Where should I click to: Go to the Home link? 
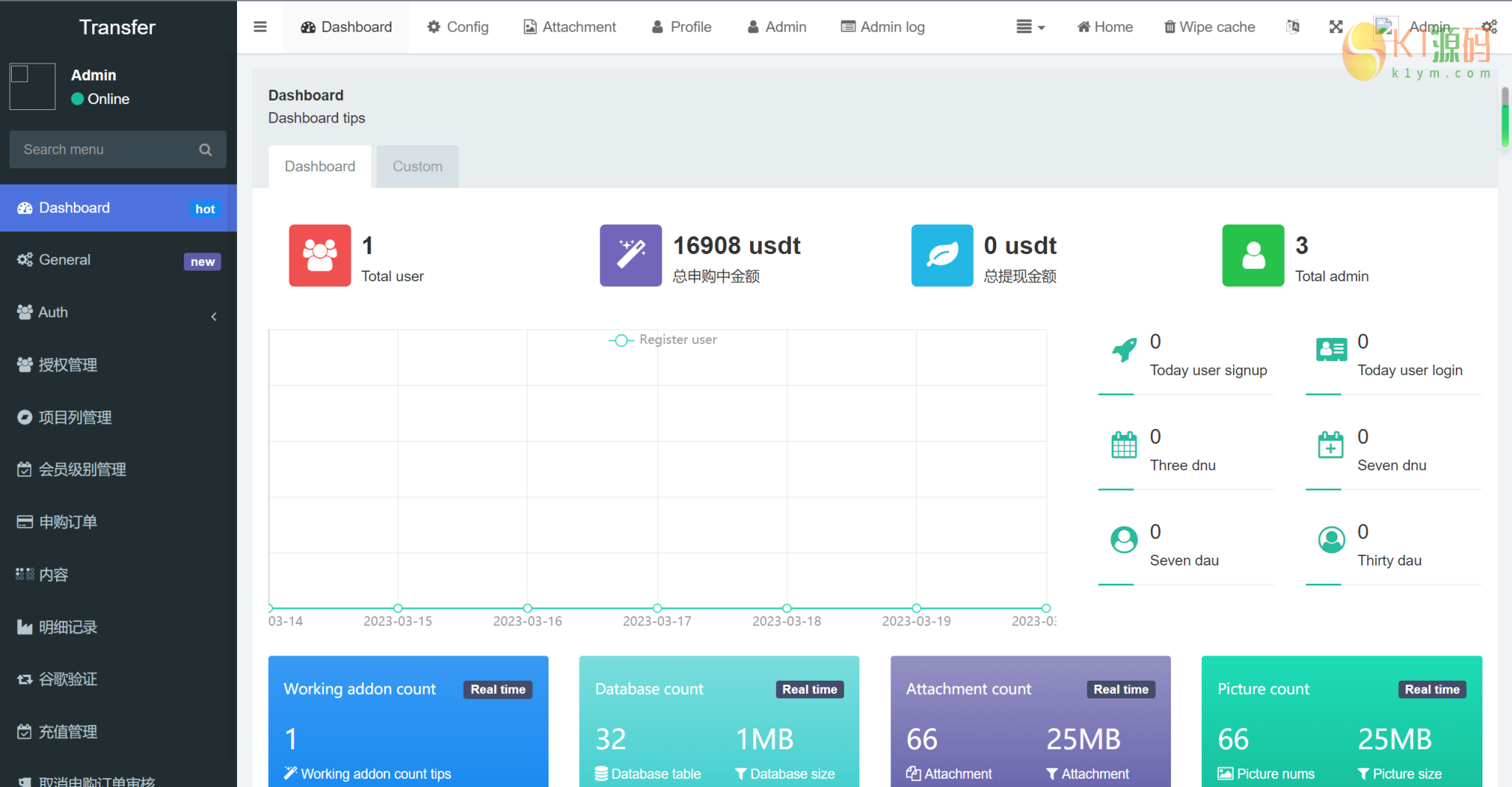coord(1104,27)
